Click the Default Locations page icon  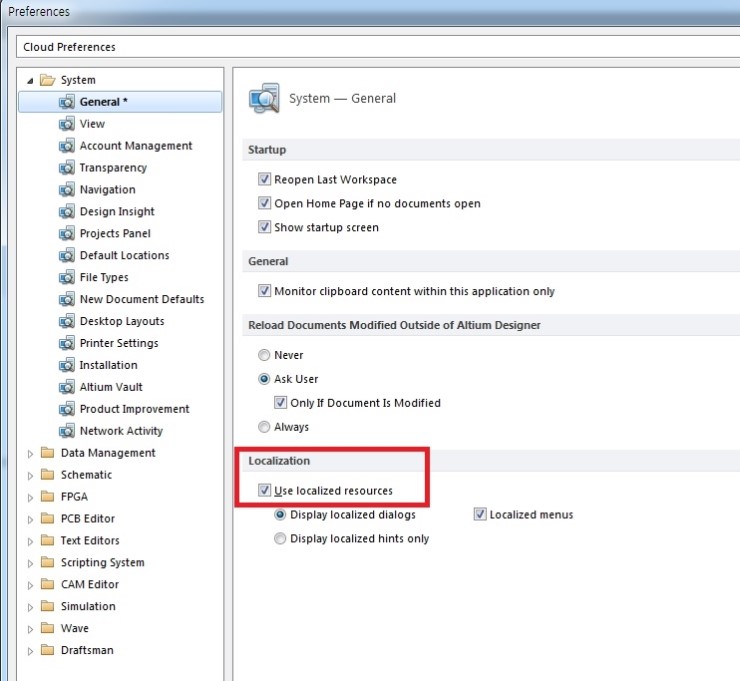click(x=67, y=255)
